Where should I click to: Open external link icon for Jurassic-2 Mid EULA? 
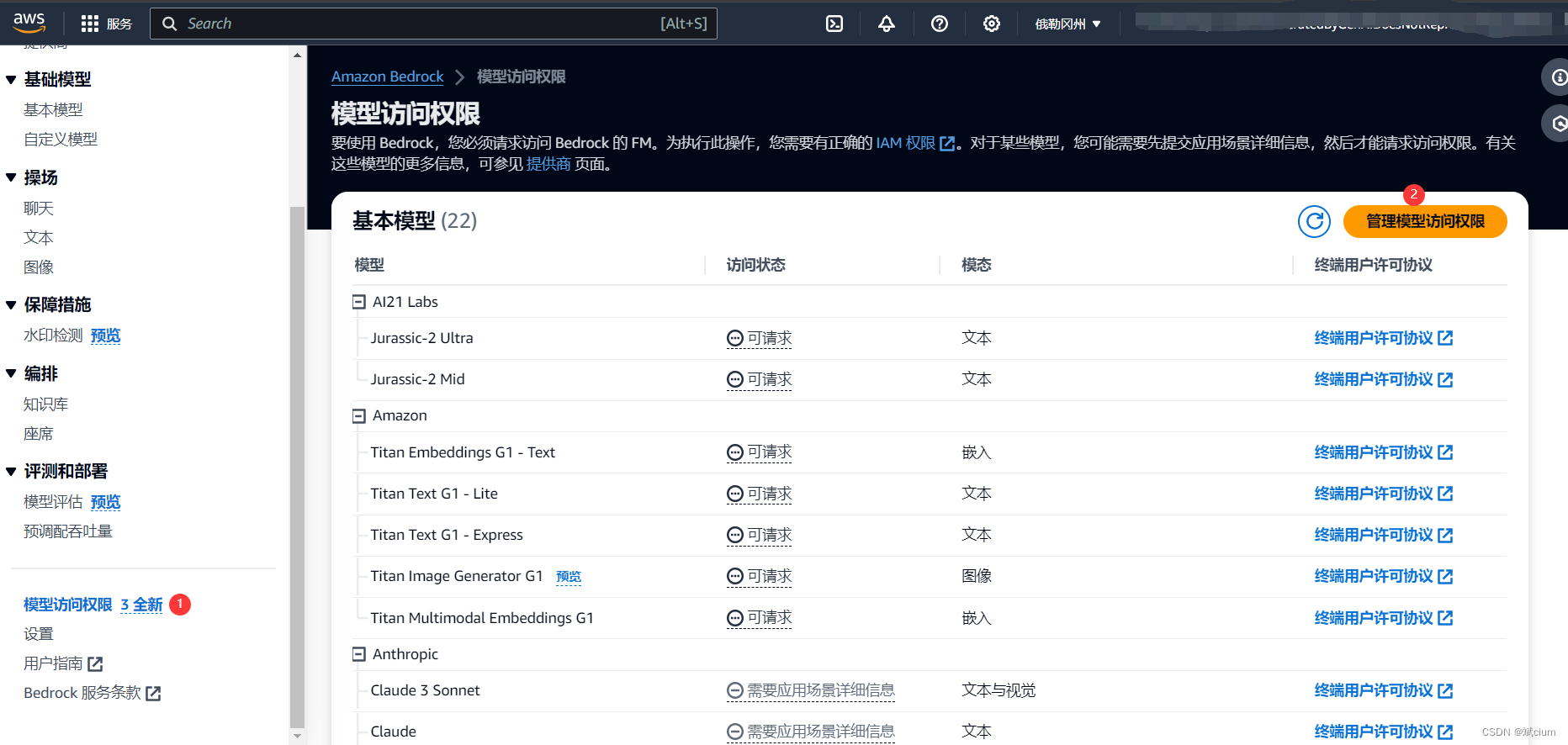click(1445, 380)
